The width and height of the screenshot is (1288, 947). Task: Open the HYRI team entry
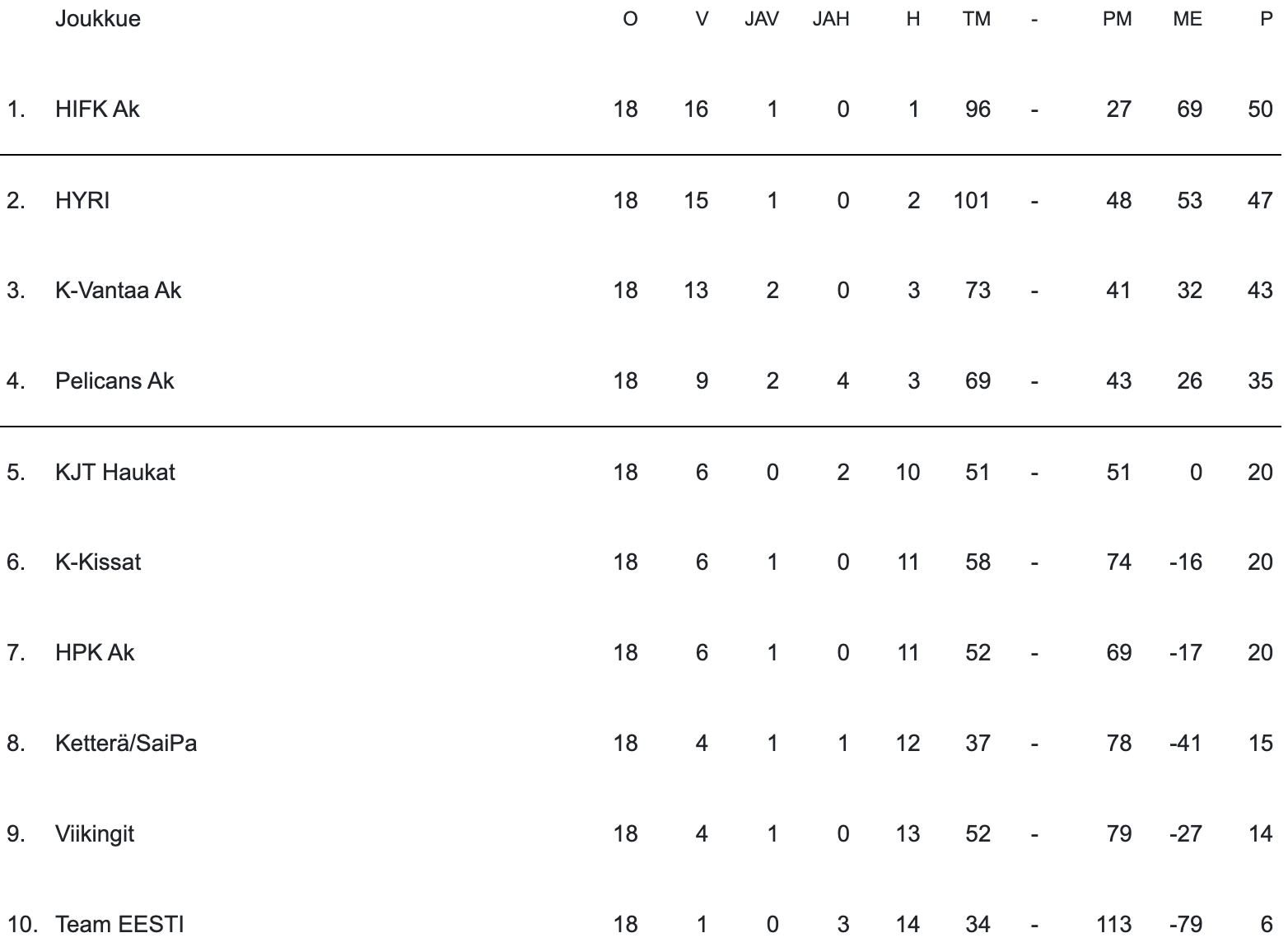[x=82, y=200]
